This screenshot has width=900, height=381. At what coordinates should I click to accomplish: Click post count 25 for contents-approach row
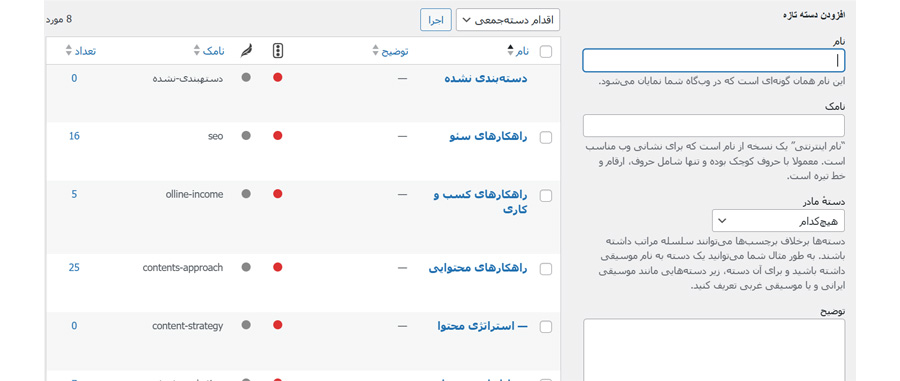click(74, 267)
